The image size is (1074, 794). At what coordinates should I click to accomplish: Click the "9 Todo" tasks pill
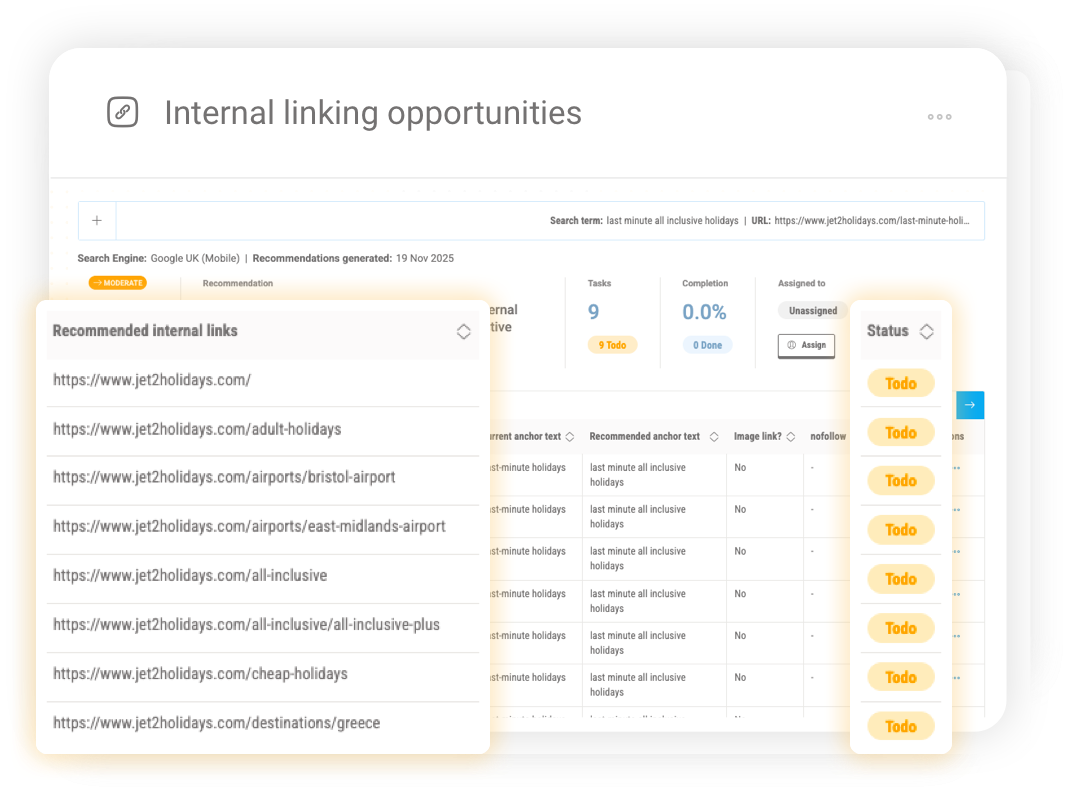[x=612, y=344]
